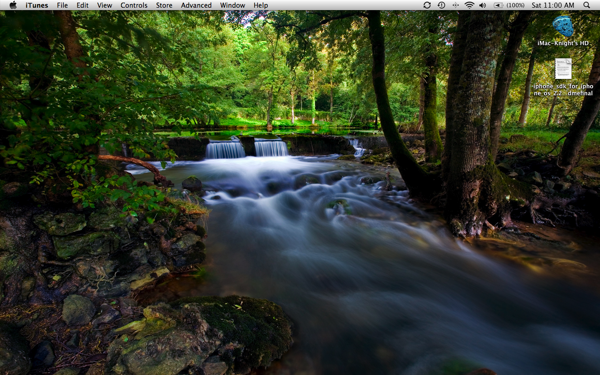The height and width of the screenshot is (375, 600).
Task: Click the (100%) battery percentage text
Action: click(515, 5)
